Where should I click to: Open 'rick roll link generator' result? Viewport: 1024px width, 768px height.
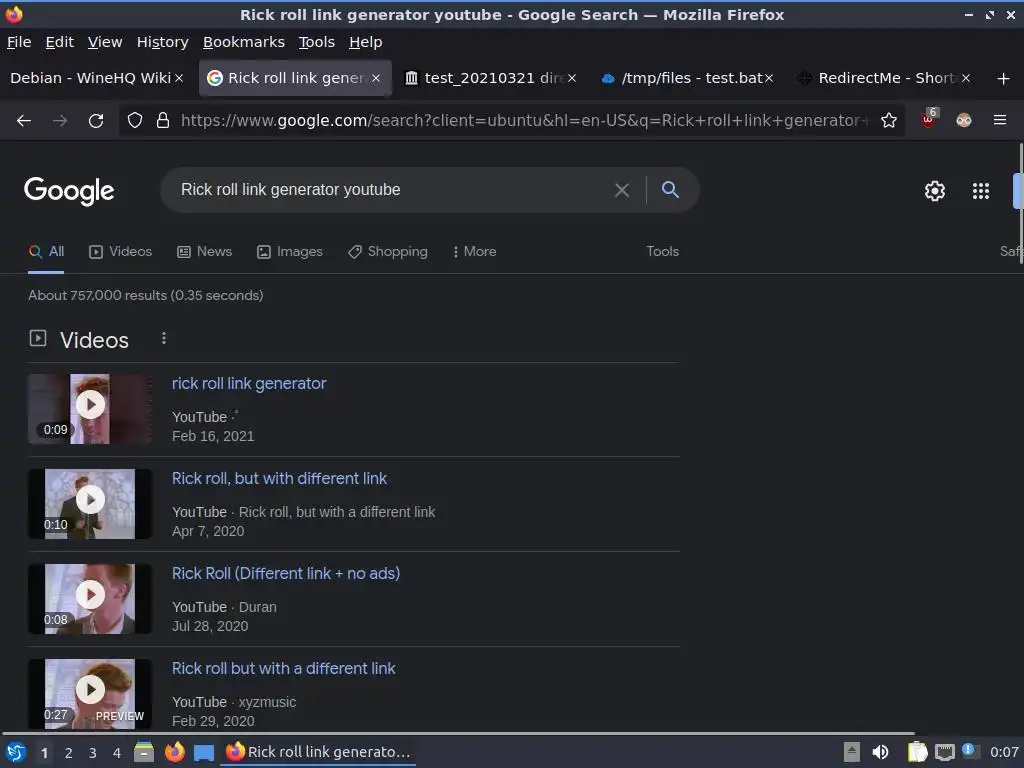249,383
